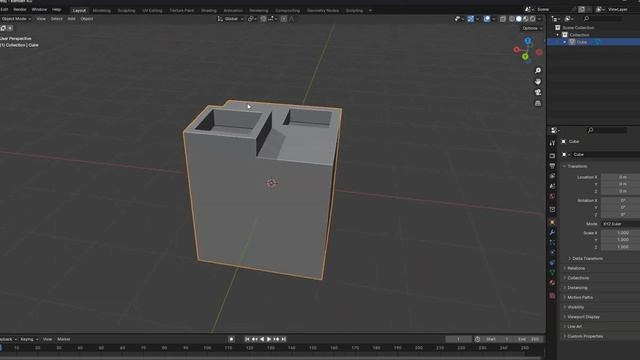Open the Render menu
This screenshot has height=360, width=640.
pos(20,9)
